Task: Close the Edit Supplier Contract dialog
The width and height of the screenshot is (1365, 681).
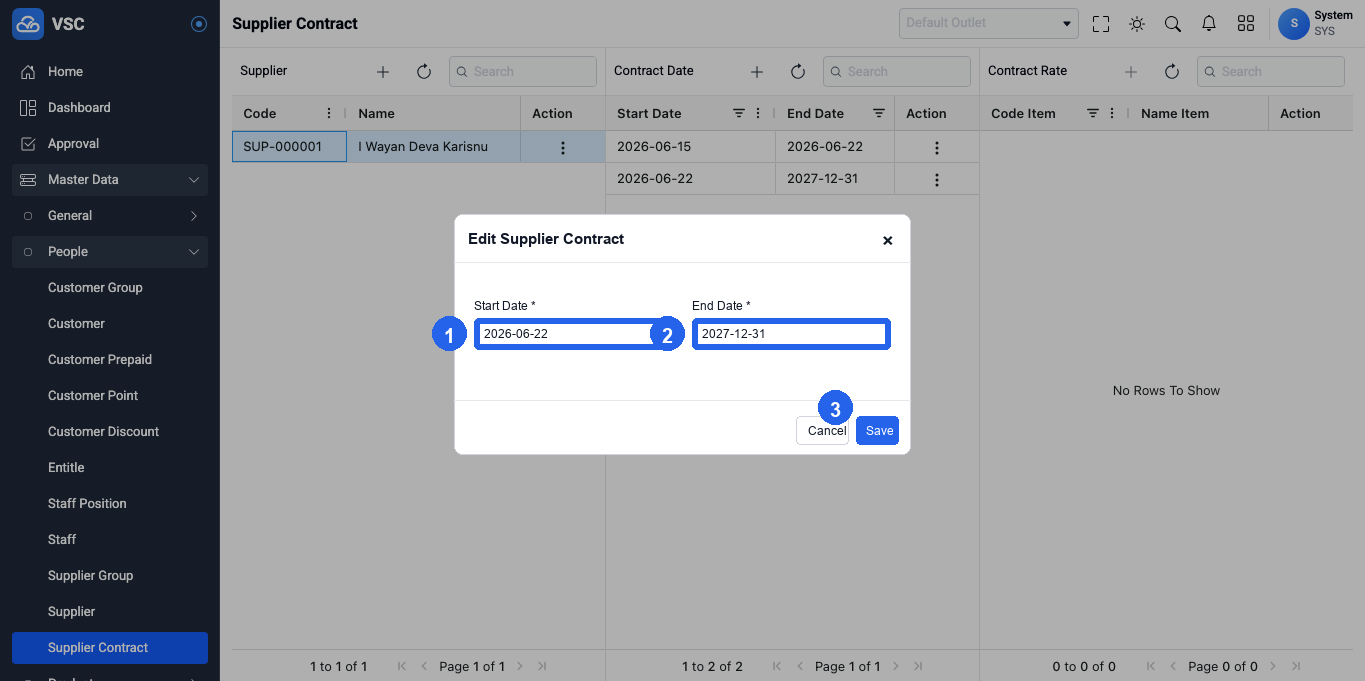Action: pyautogui.click(x=887, y=240)
